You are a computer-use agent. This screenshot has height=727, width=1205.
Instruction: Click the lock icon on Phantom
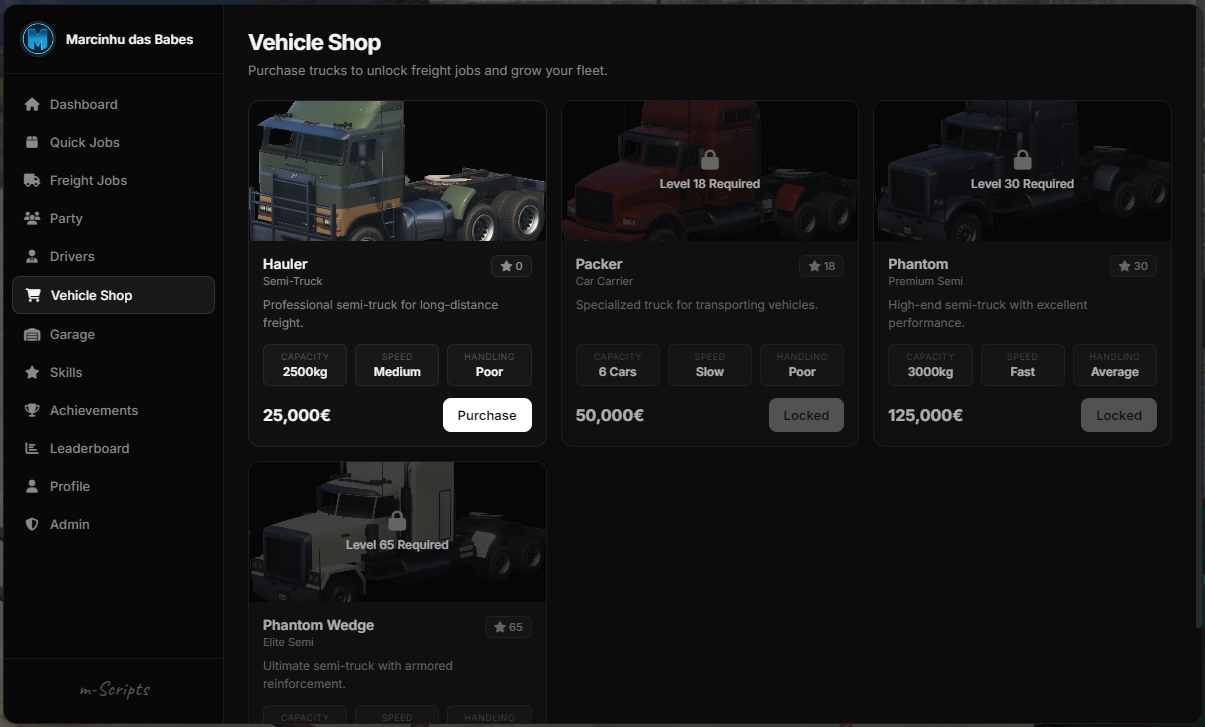point(1022,160)
